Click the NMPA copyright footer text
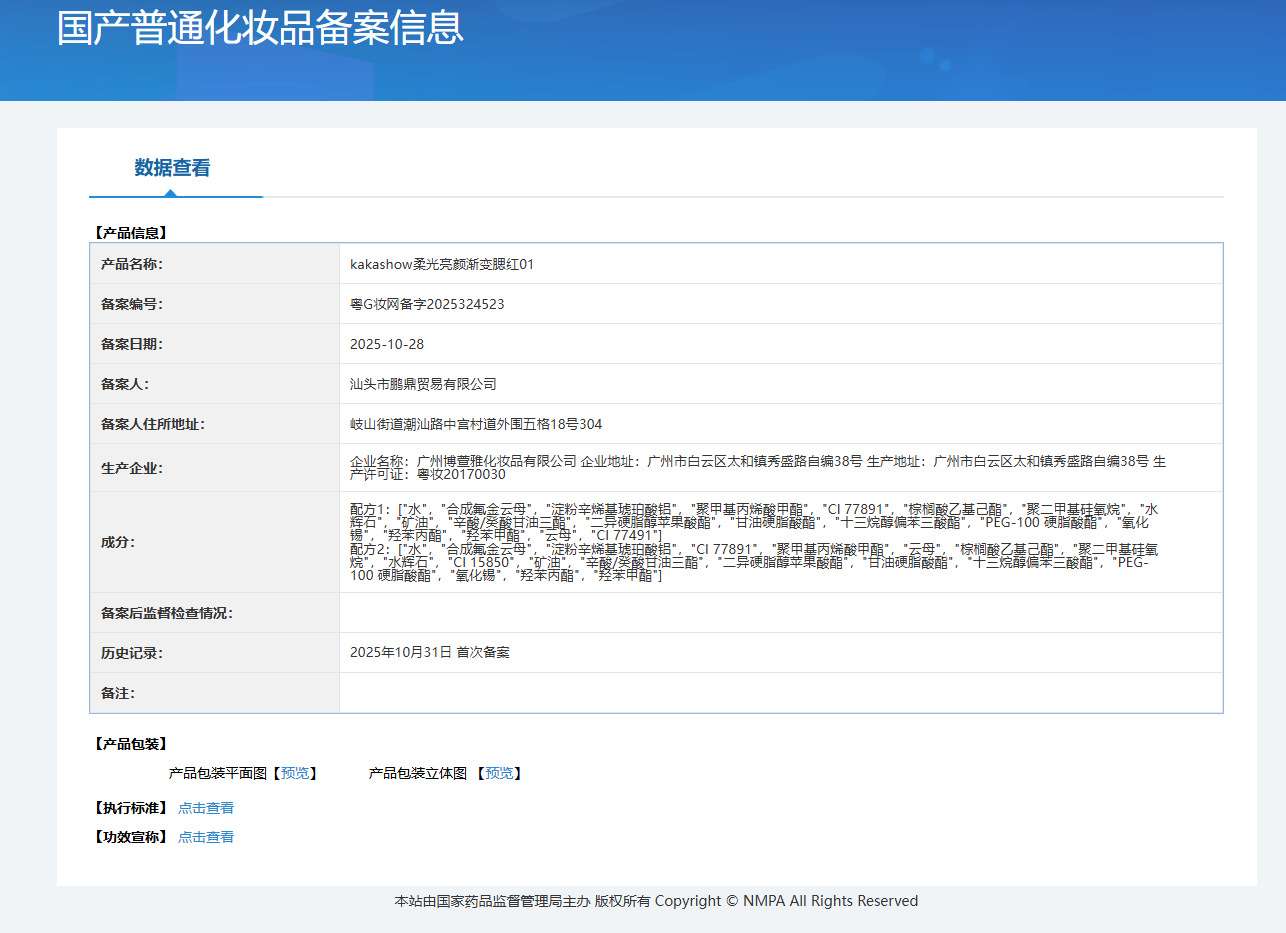The width and height of the screenshot is (1286, 933). 656,901
